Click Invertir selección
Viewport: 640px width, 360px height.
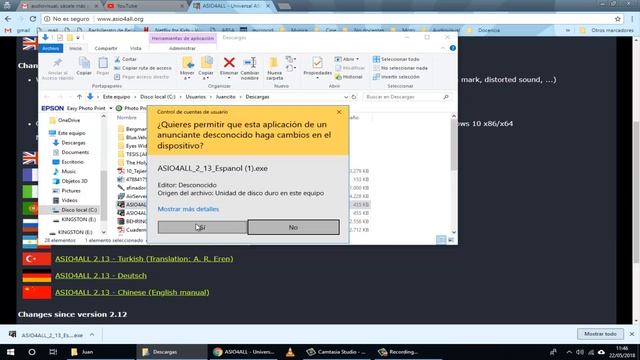396,77
